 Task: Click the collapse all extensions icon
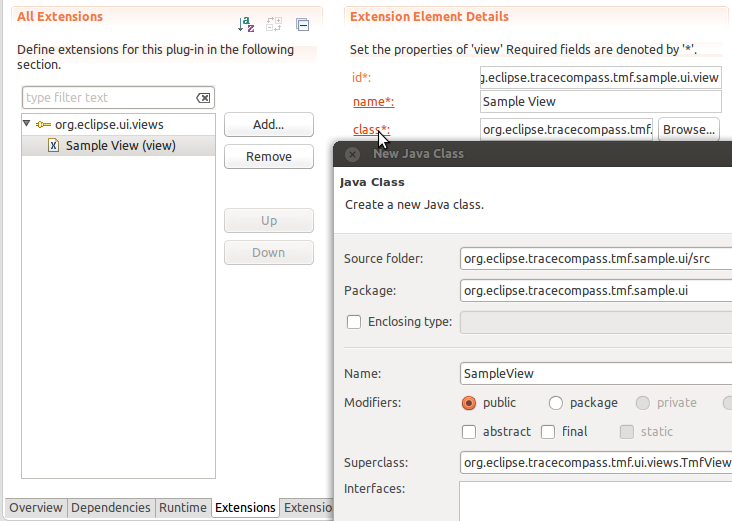click(302, 25)
